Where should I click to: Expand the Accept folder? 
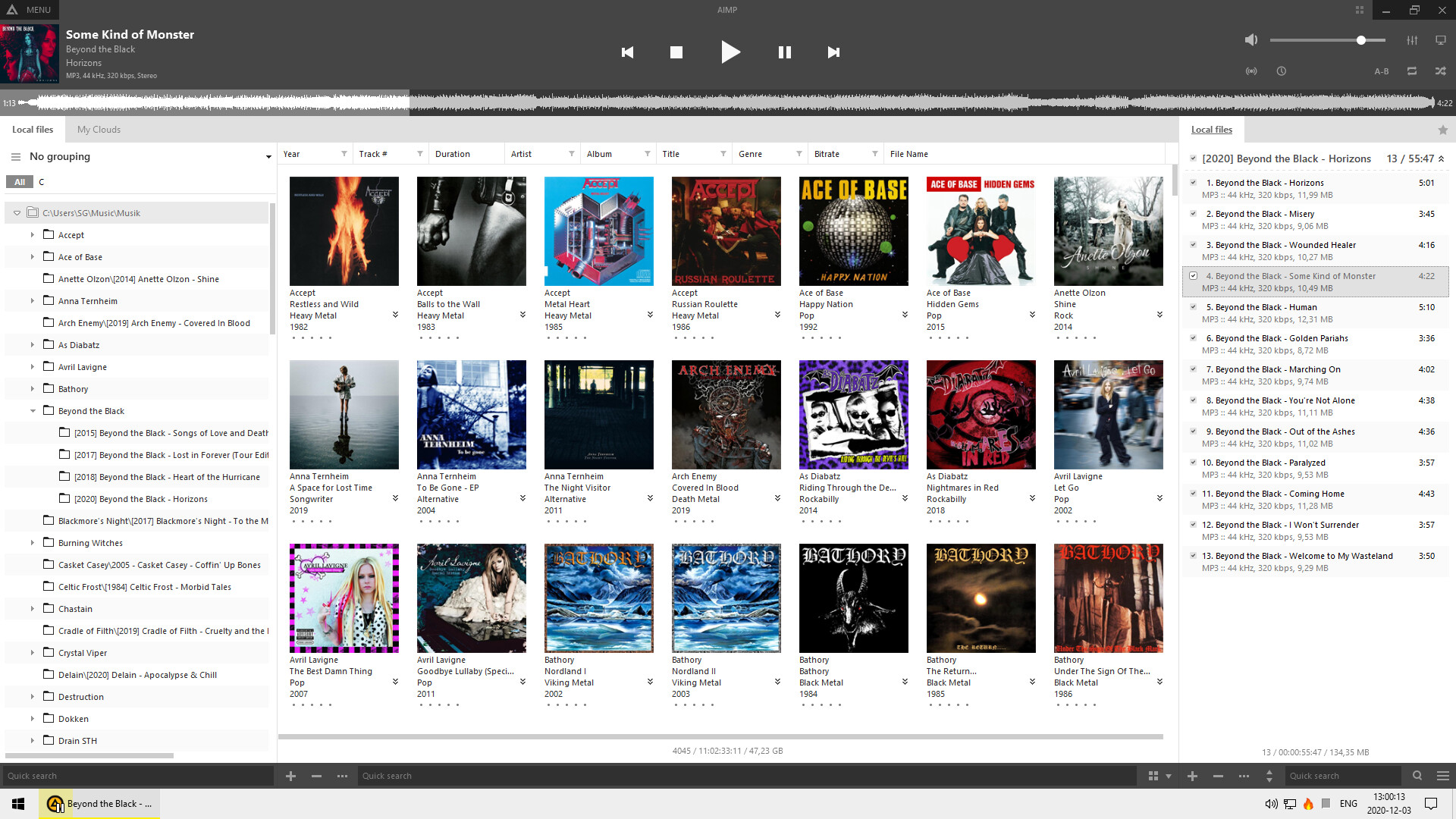(33, 235)
